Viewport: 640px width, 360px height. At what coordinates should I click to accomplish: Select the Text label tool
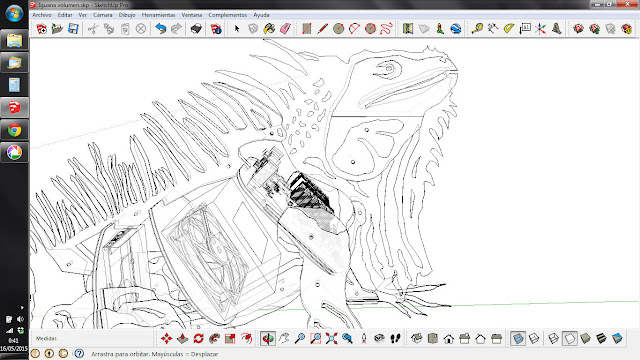pos(525,29)
